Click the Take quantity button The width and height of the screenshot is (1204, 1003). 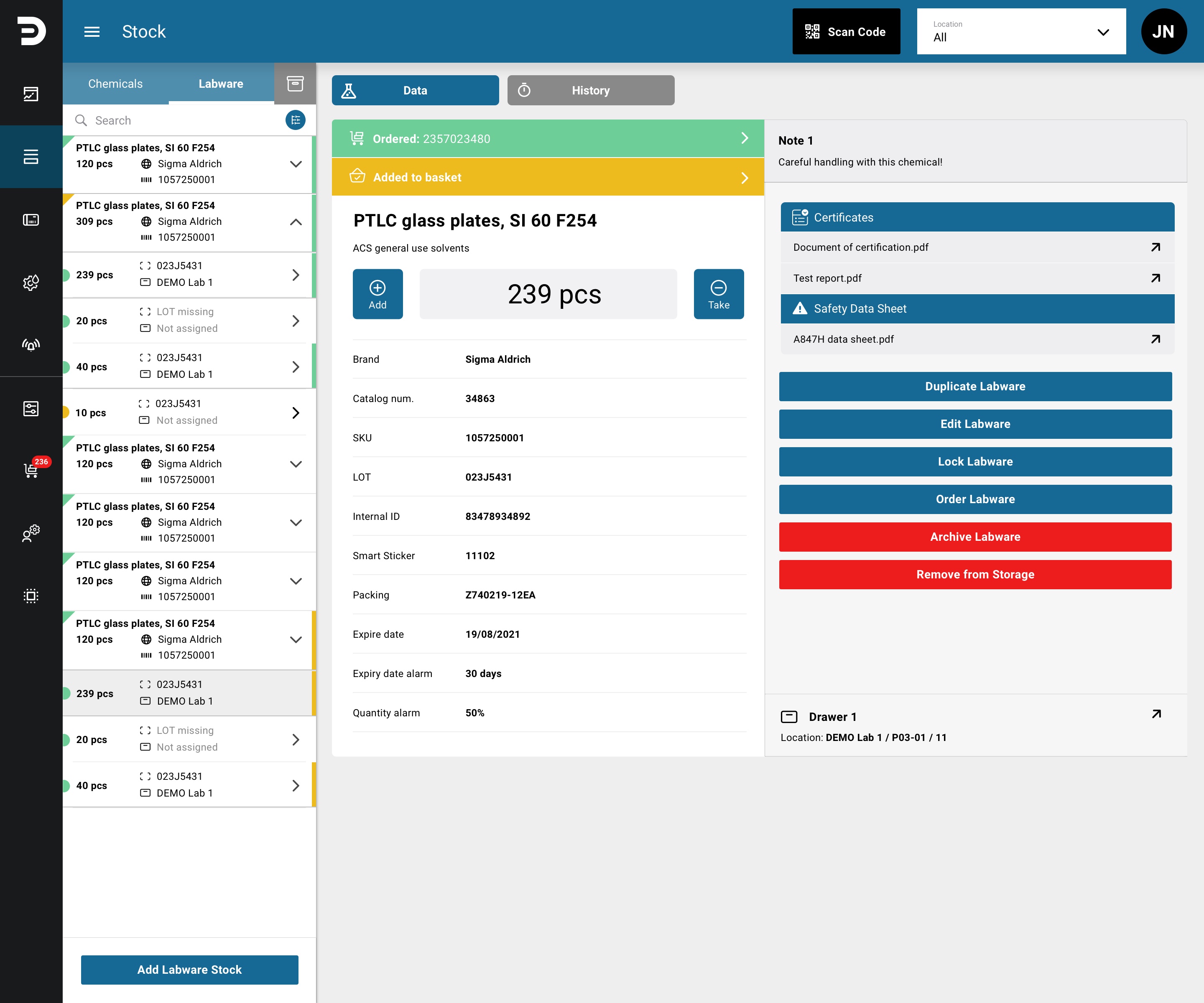click(x=718, y=294)
